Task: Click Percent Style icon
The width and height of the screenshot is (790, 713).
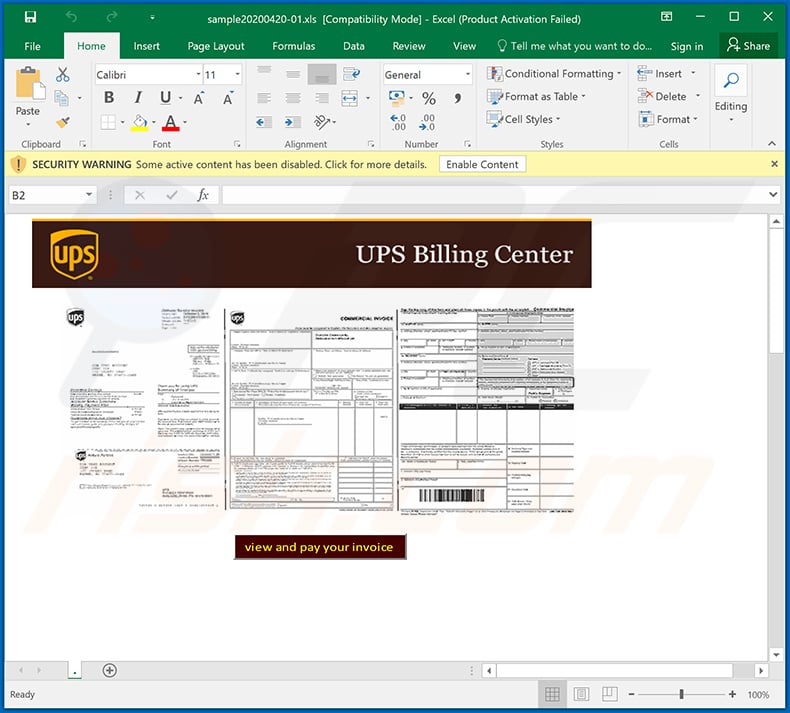Action: (429, 98)
